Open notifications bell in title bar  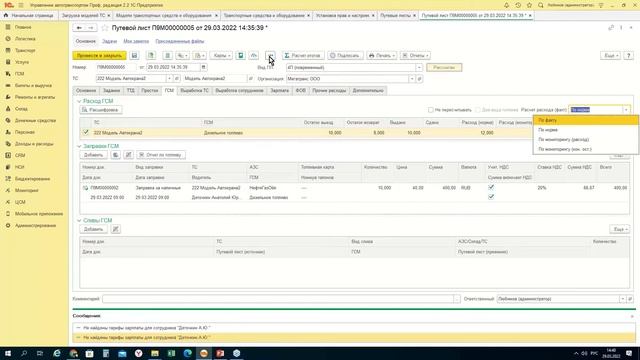click(507, 5)
